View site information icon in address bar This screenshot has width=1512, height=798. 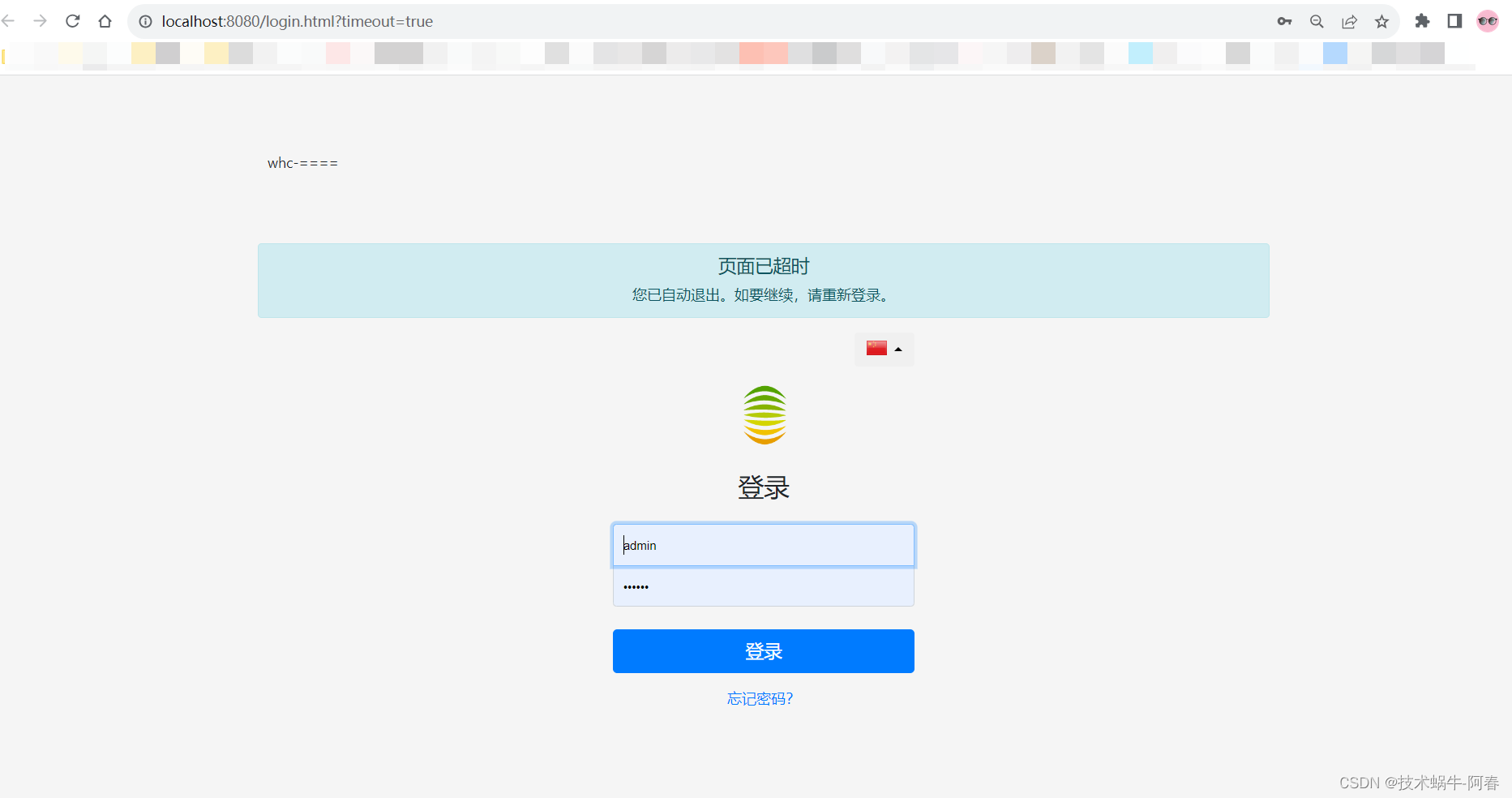[x=146, y=22]
